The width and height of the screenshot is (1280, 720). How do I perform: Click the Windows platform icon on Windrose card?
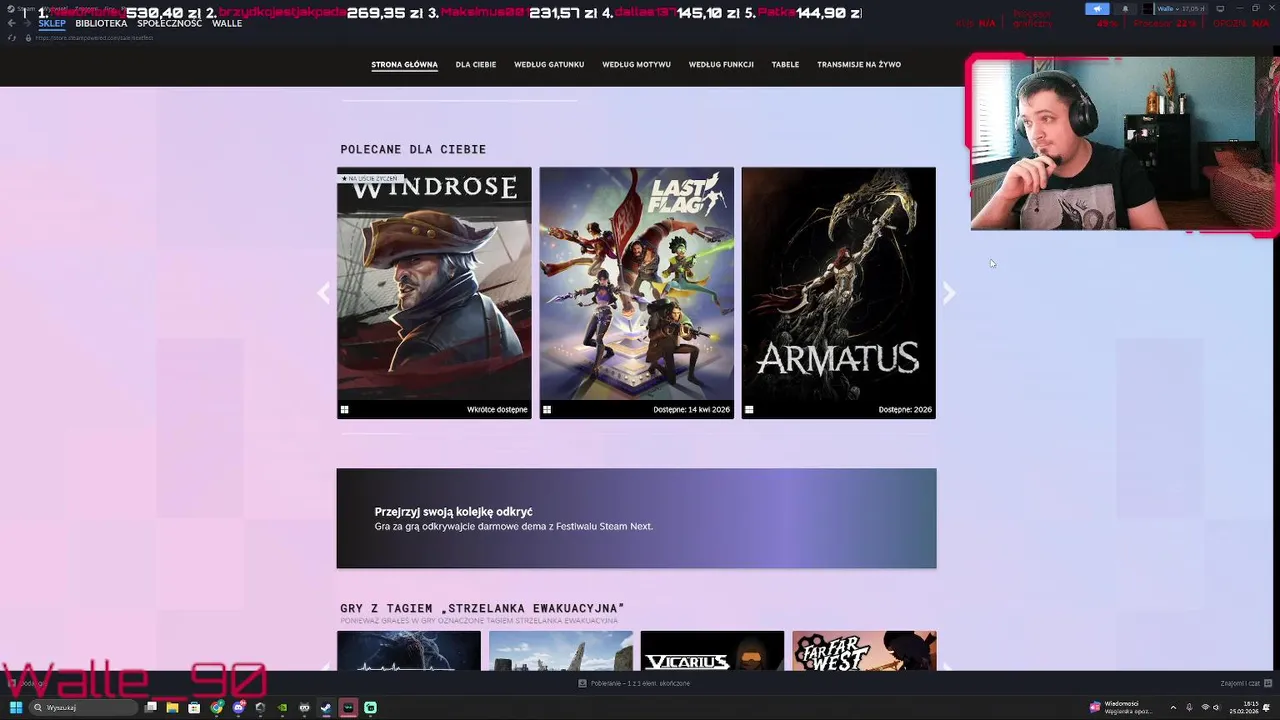[345, 409]
